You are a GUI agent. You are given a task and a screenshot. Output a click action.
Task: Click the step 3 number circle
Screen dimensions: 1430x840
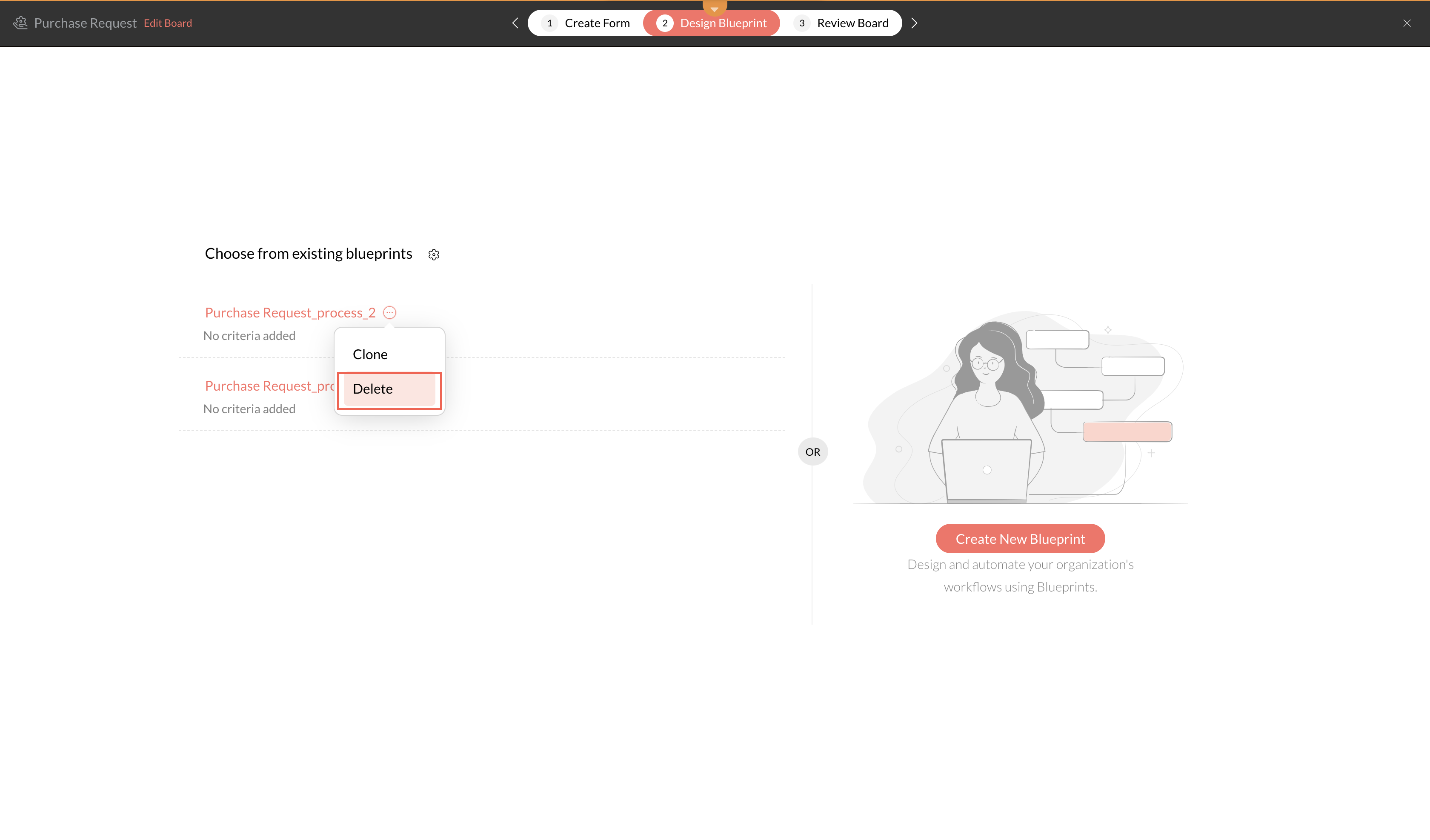[801, 23]
